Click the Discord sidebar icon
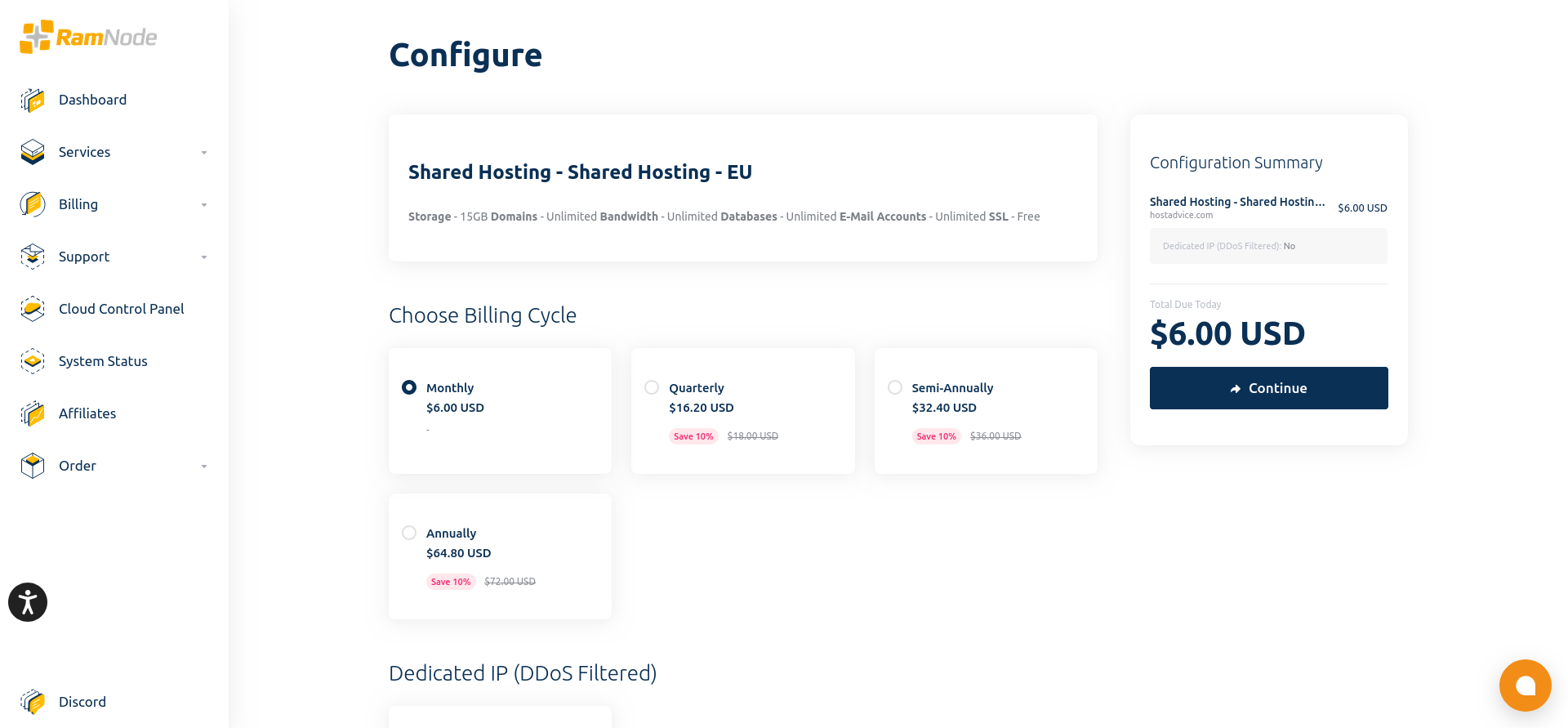The height and width of the screenshot is (728, 1568). (33, 702)
